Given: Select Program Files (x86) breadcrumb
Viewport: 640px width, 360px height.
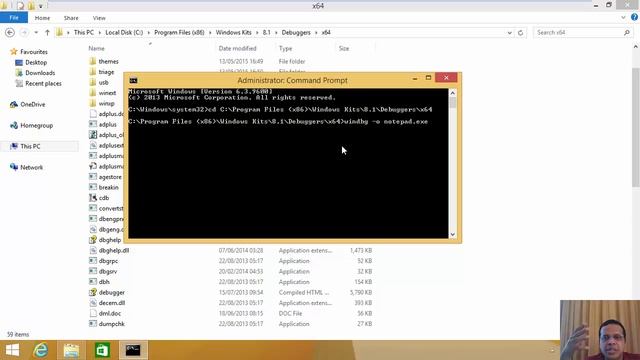Looking at the screenshot, I should pos(179,32).
